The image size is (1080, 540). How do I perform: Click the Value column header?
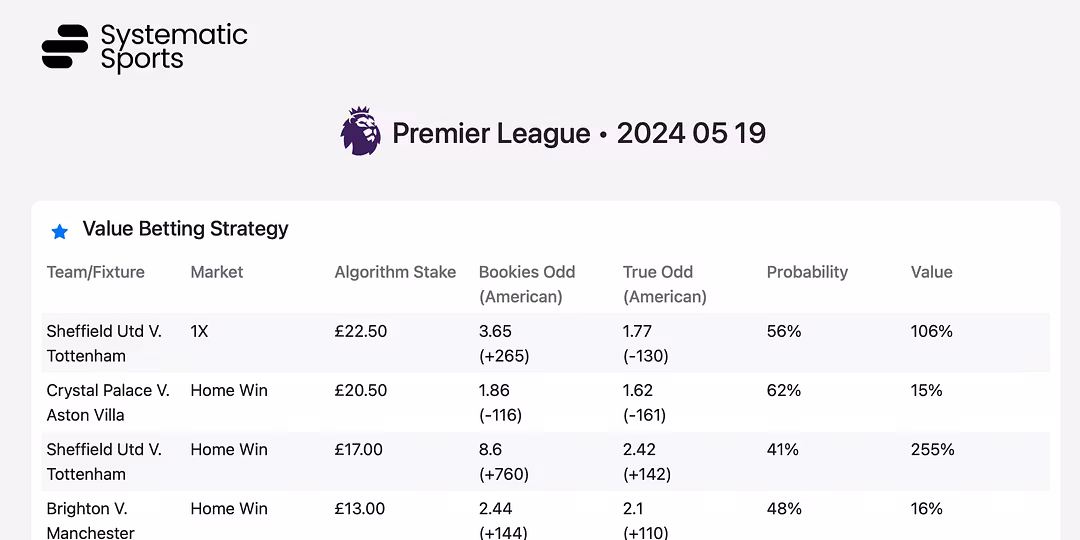[931, 272]
